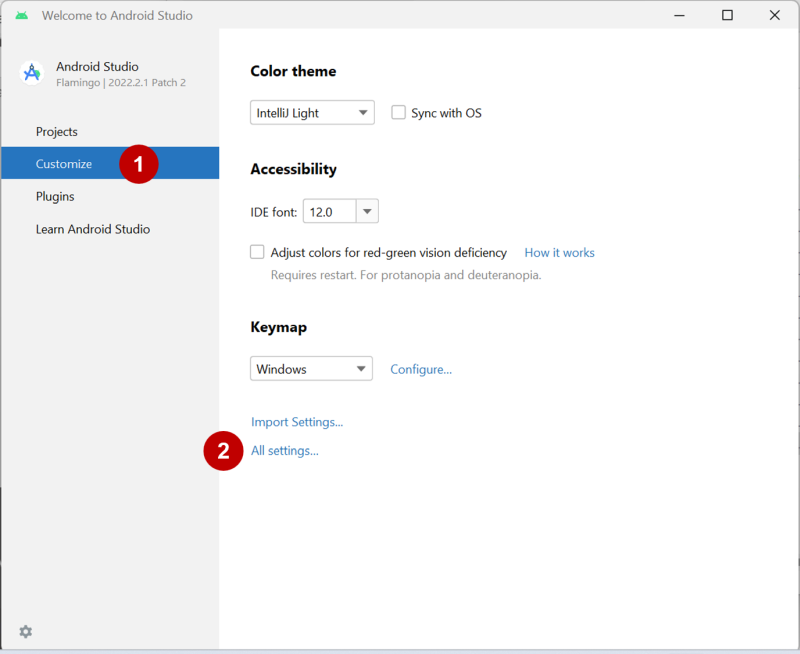This screenshot has height=654, width=800.
Task: Click the IDE font 12.0 value field
Action: point(330,211)
